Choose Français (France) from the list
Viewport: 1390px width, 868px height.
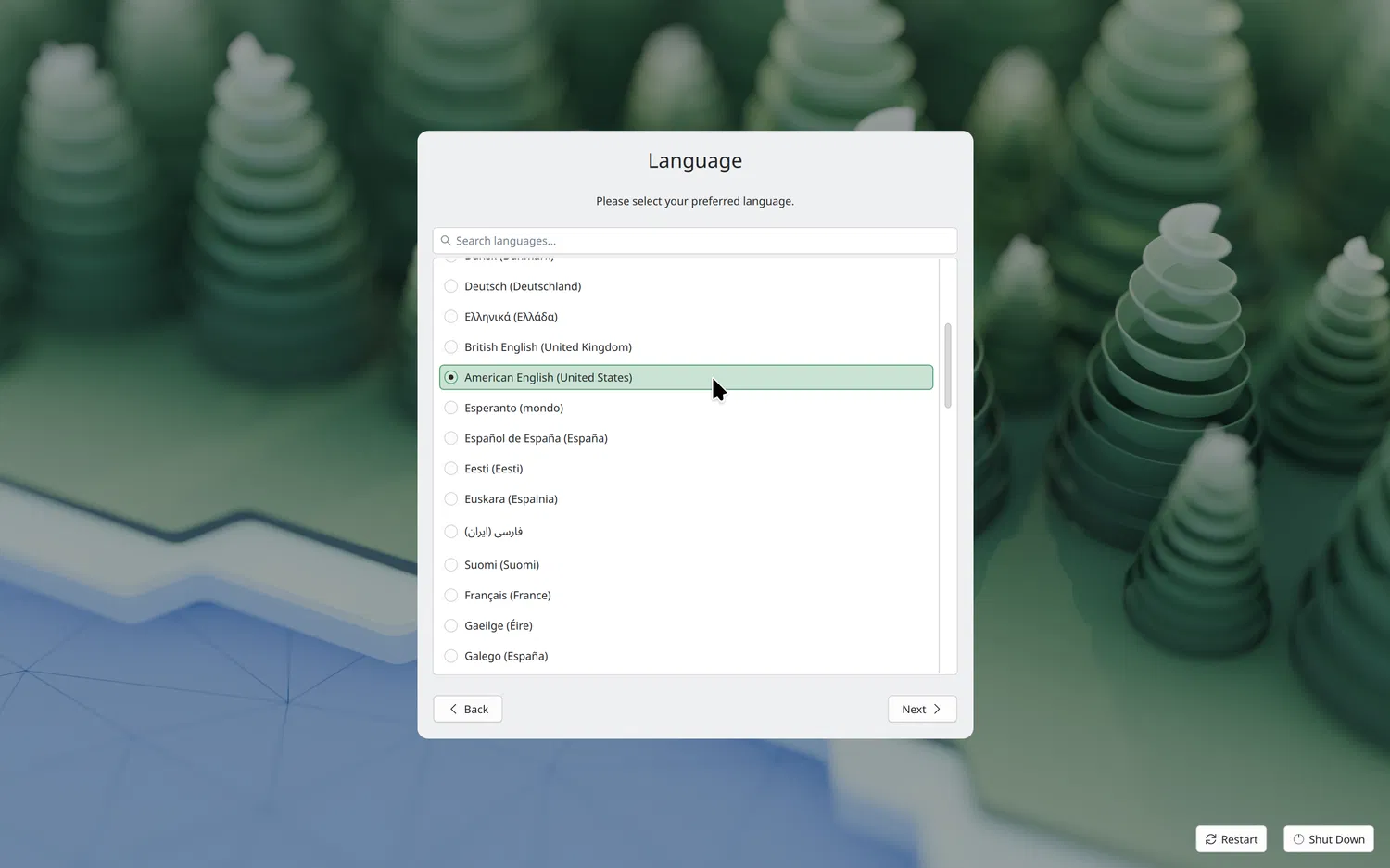coord(686,596)
